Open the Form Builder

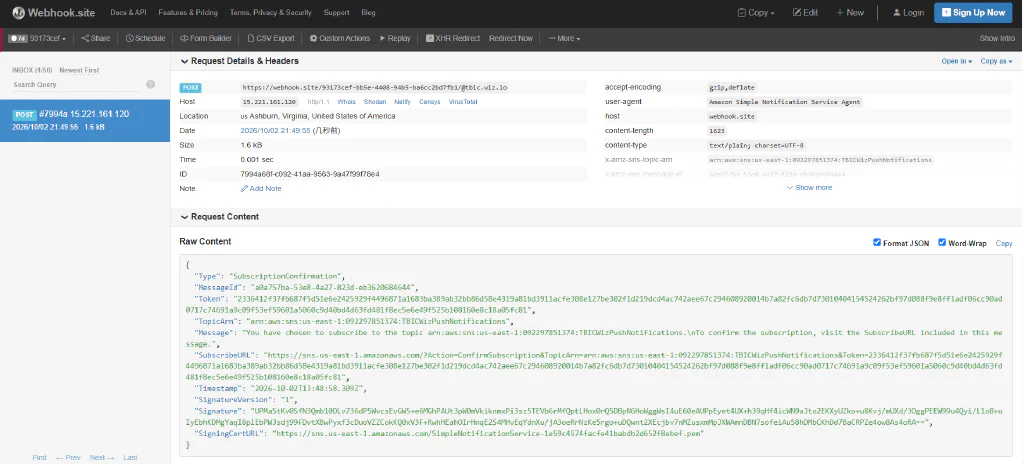(x=206, y=39)
